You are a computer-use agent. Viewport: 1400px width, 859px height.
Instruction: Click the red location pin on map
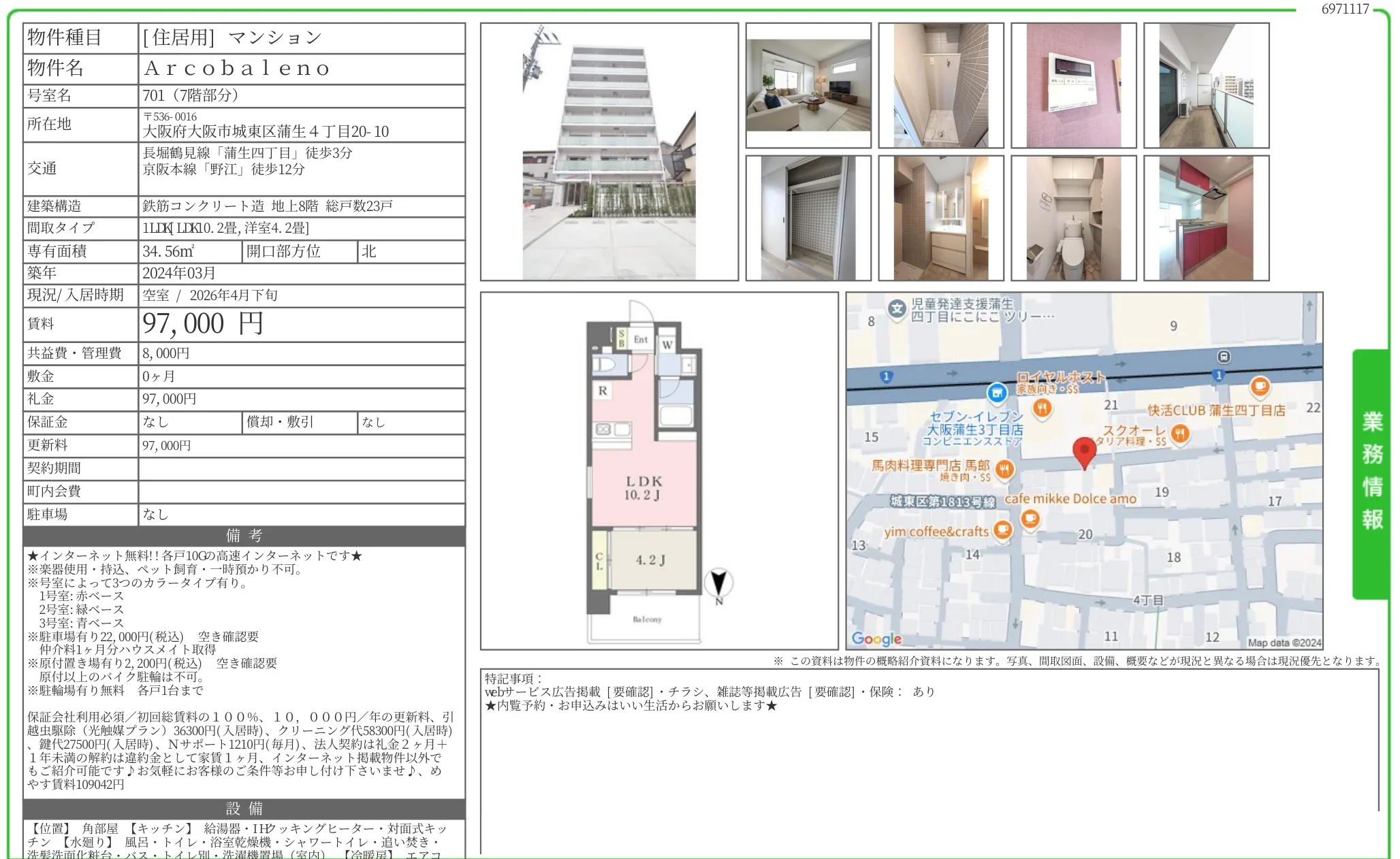tap(1084, 451)
